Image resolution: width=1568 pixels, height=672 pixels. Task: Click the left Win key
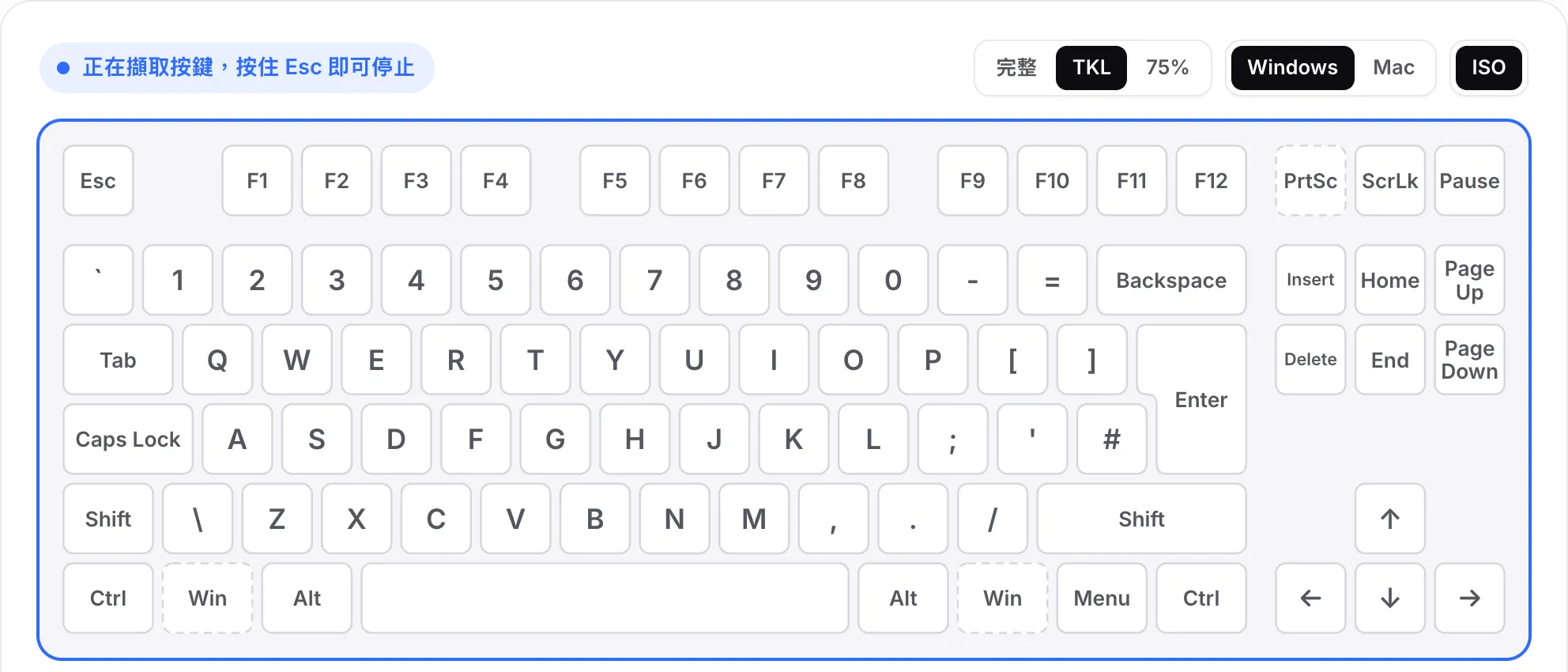click(207, 598)
